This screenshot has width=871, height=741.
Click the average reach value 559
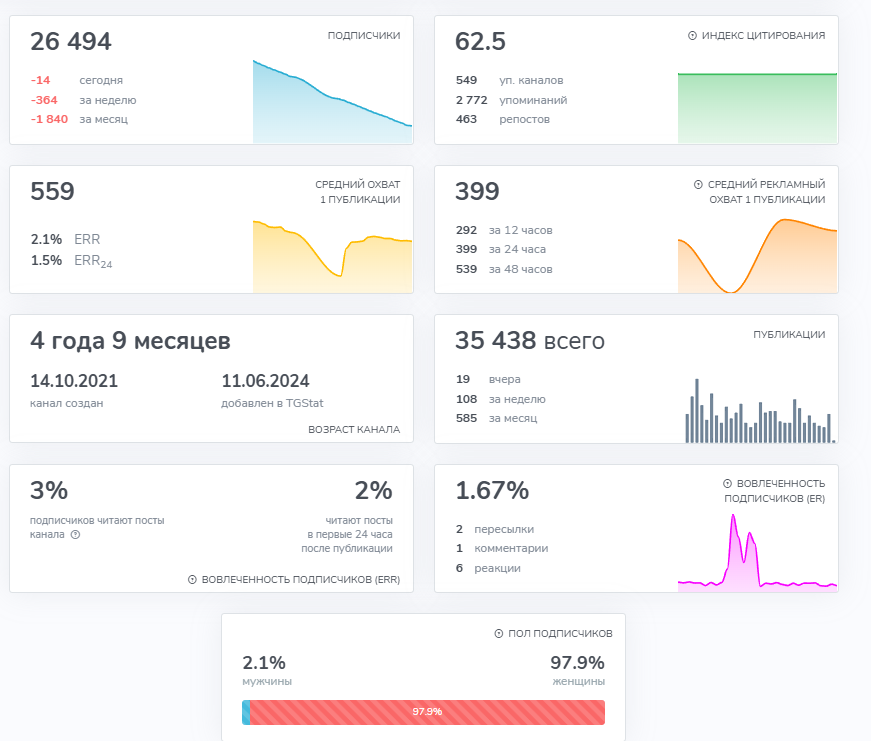coord(52,191)
